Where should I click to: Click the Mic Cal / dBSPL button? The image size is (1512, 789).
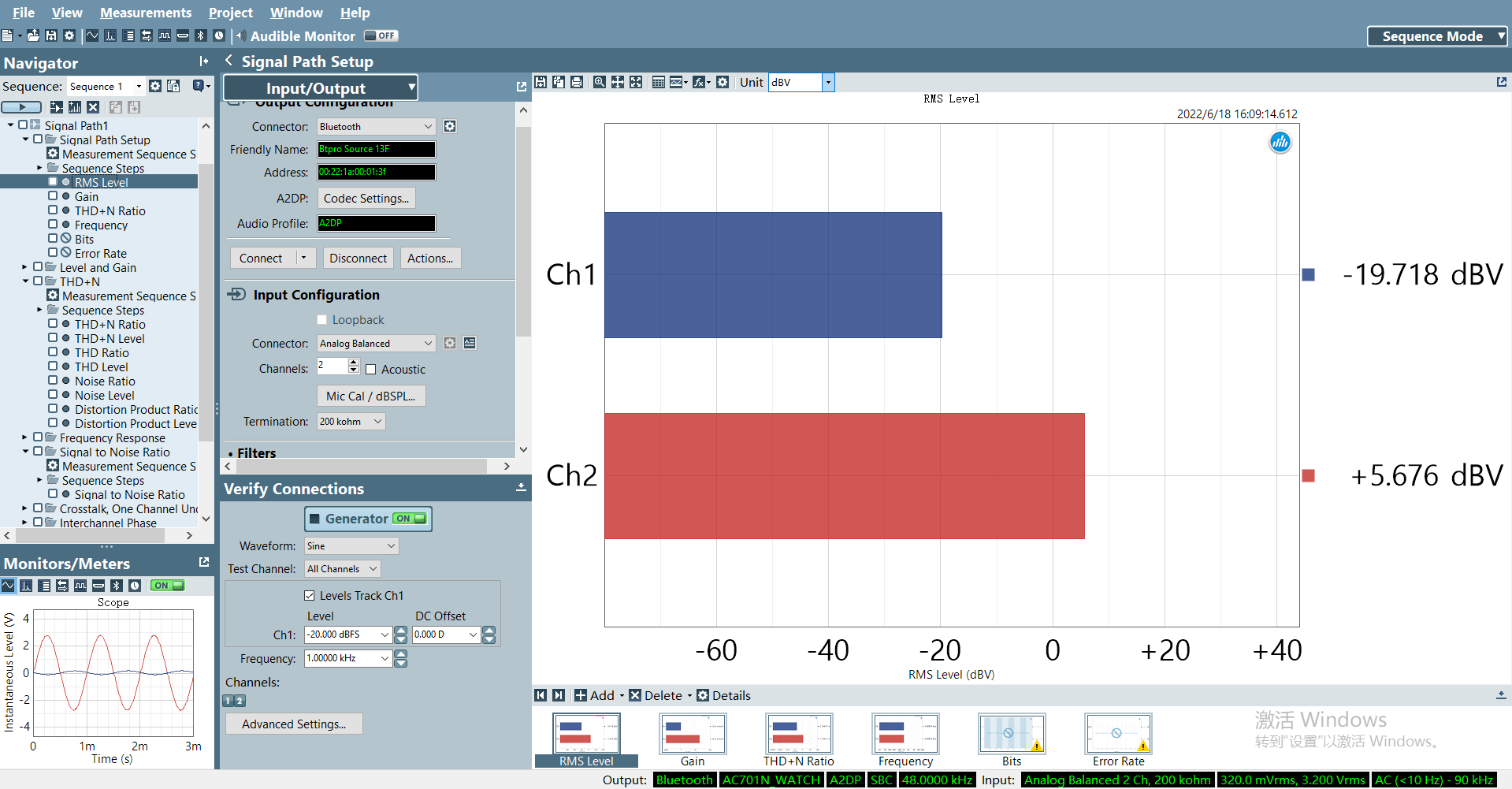[x=371, y=396]
